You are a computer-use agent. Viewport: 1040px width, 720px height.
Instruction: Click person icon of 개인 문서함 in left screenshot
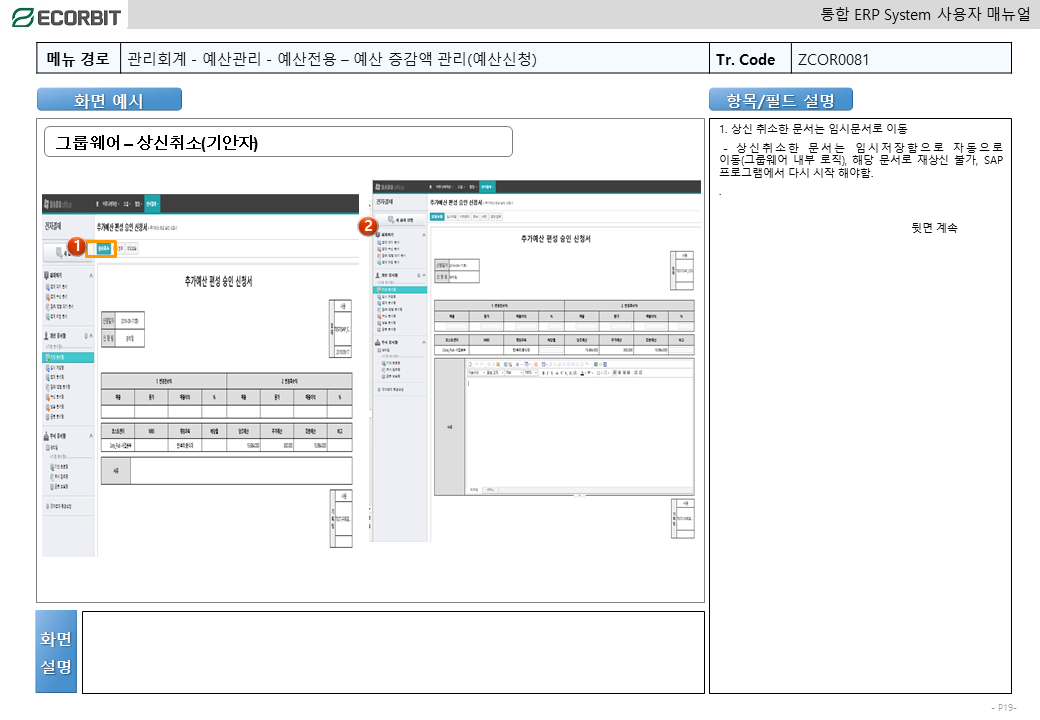[x=46, y=336]
